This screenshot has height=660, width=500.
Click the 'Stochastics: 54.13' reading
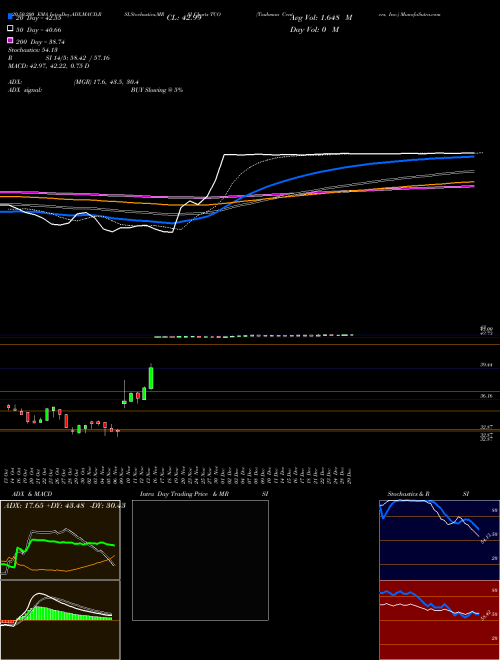[x=33, y=50]
